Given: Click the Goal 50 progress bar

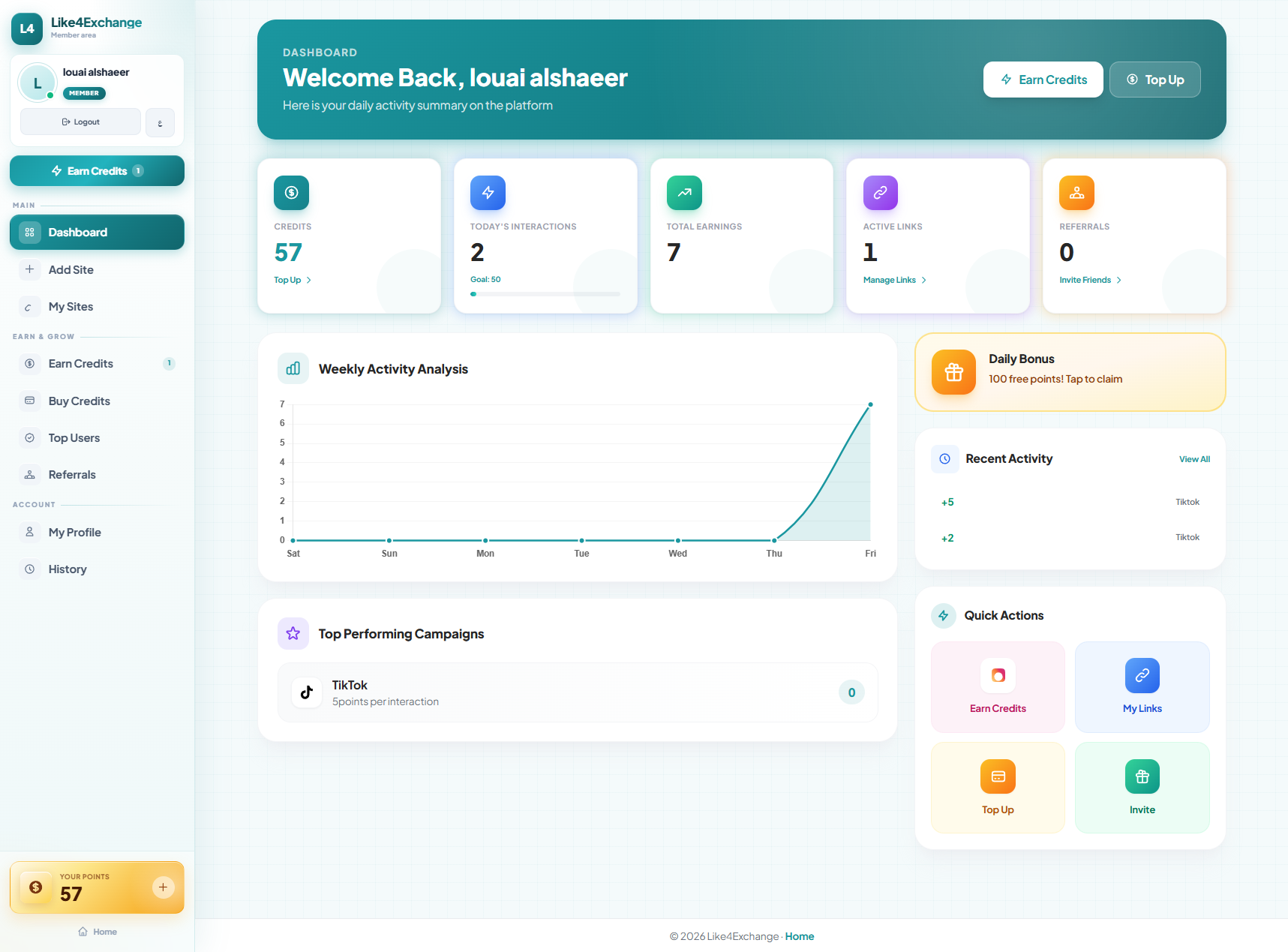Looking at the screenshot, I should click(x=545, y=294).
